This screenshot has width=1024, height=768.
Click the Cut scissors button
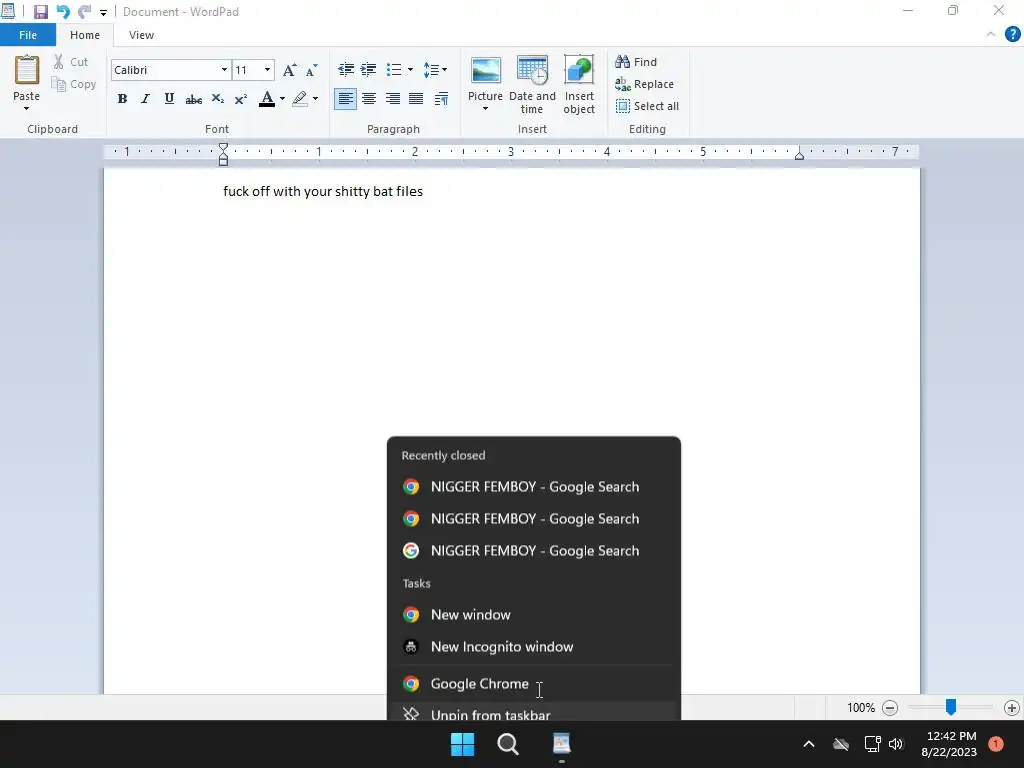[x=71, y=62]
